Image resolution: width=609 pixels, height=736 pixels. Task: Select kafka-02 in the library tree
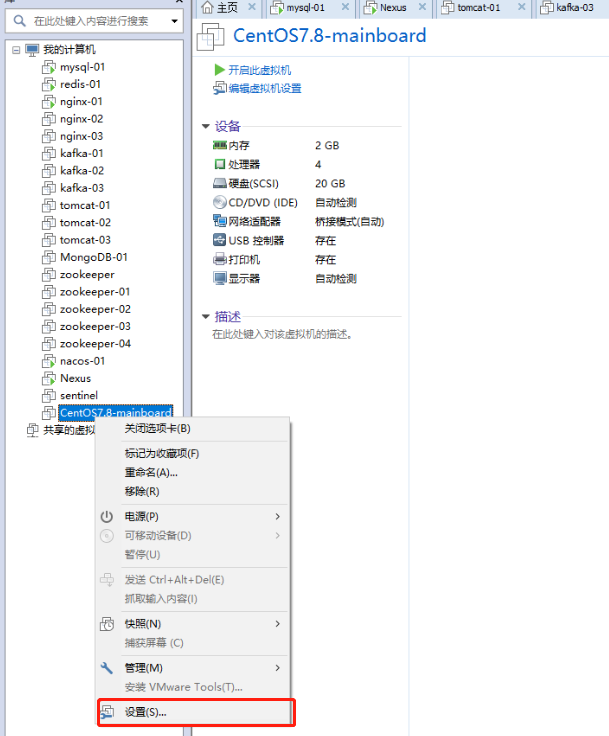click(82, 171)
